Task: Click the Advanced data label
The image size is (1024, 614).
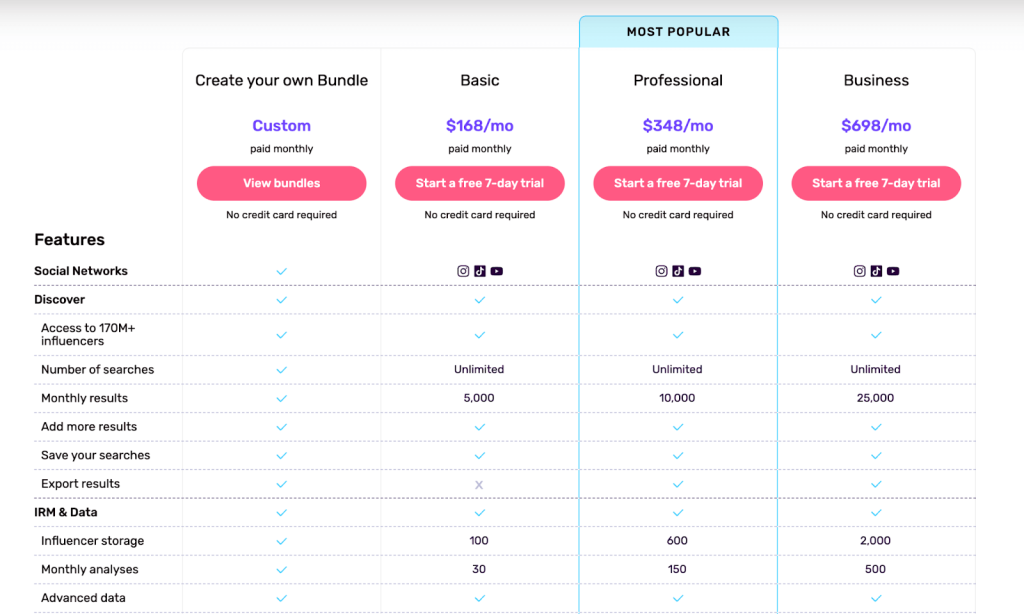Action: (x=83, y=598)
